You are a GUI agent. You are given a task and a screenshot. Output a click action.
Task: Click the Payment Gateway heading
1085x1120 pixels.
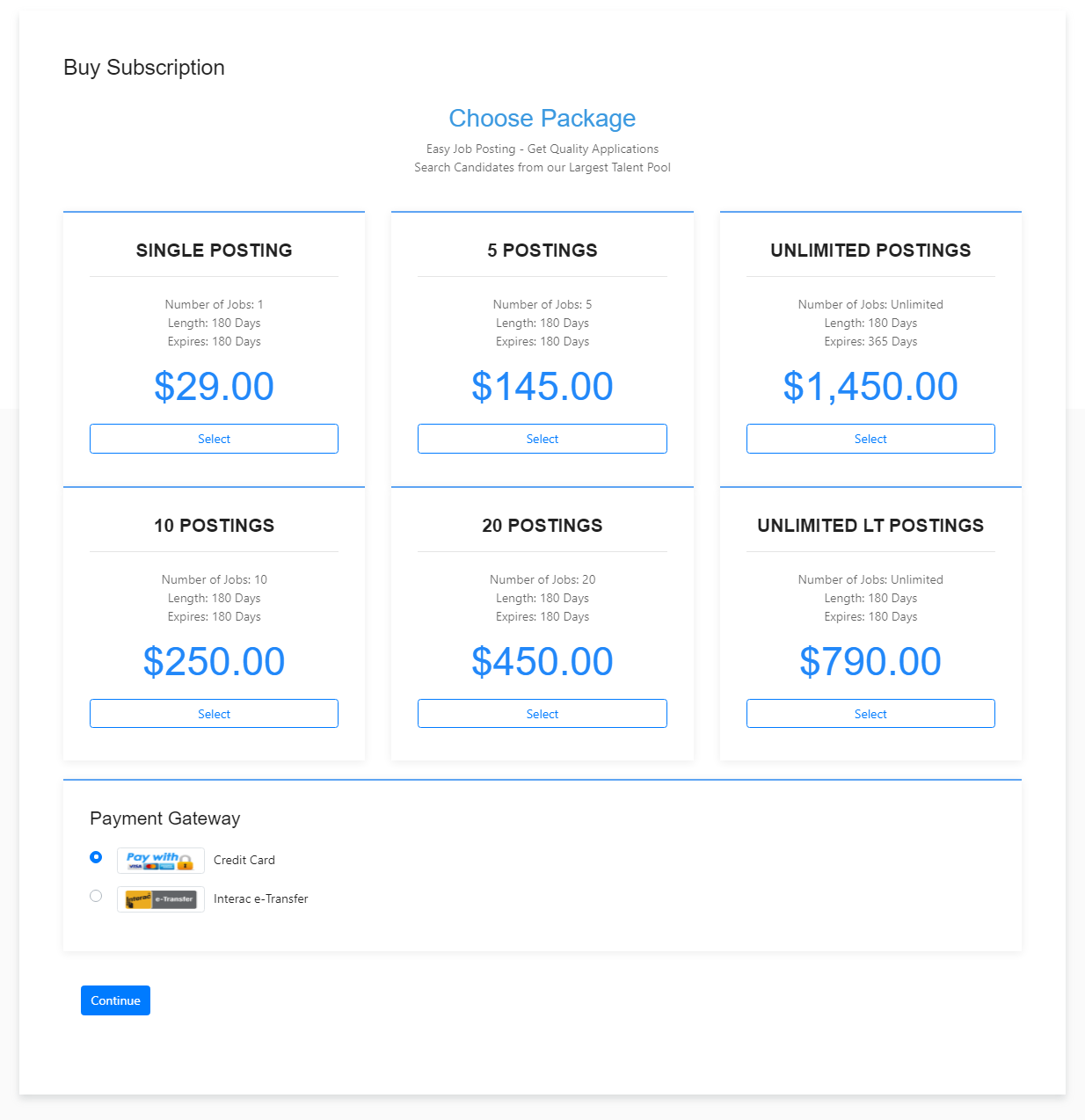coord(165,818)
